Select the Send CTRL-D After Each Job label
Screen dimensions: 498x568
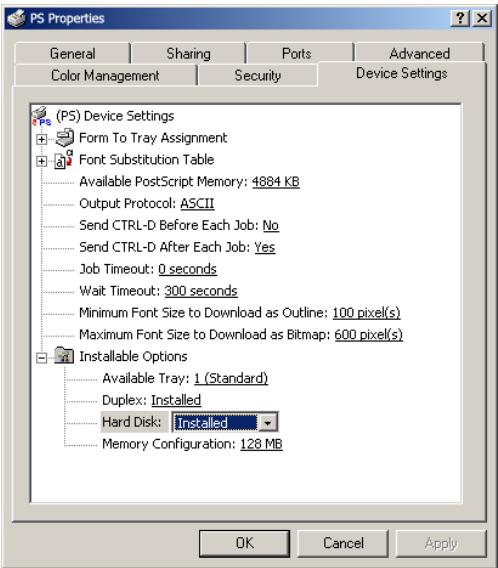[164, 247]
